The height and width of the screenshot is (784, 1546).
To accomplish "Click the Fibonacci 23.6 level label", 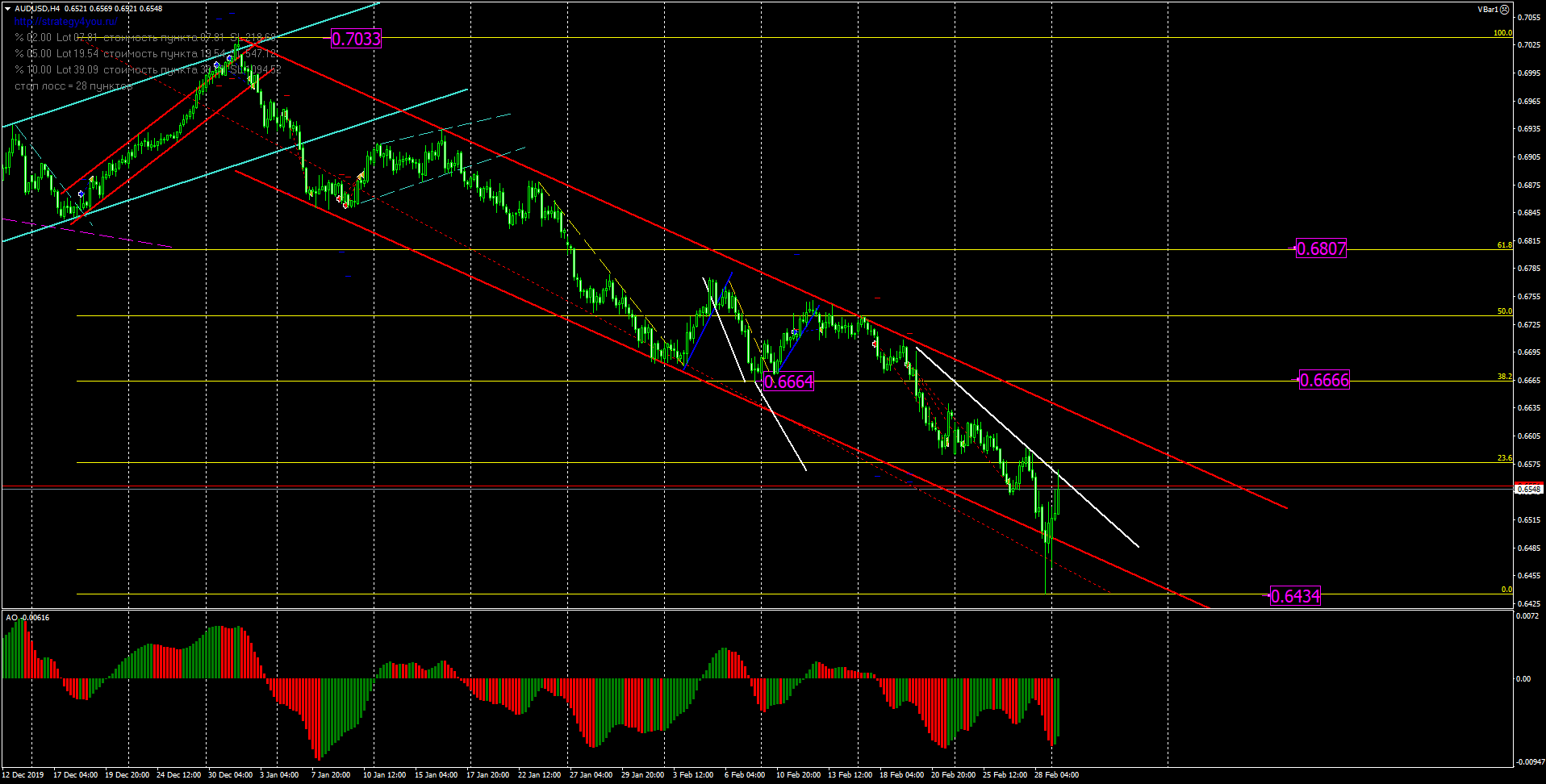I will (x=1504, y=457).
